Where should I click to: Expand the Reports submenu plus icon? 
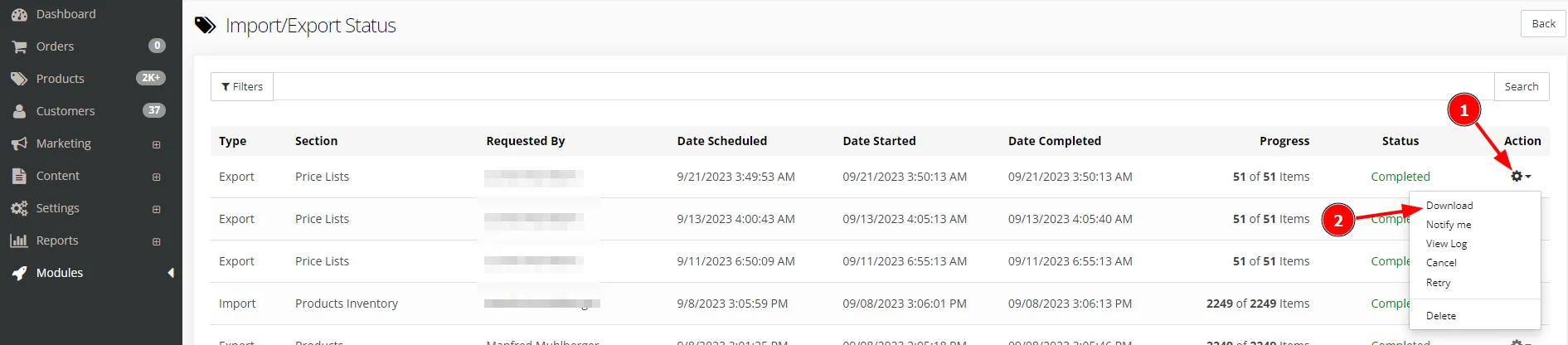156,241
